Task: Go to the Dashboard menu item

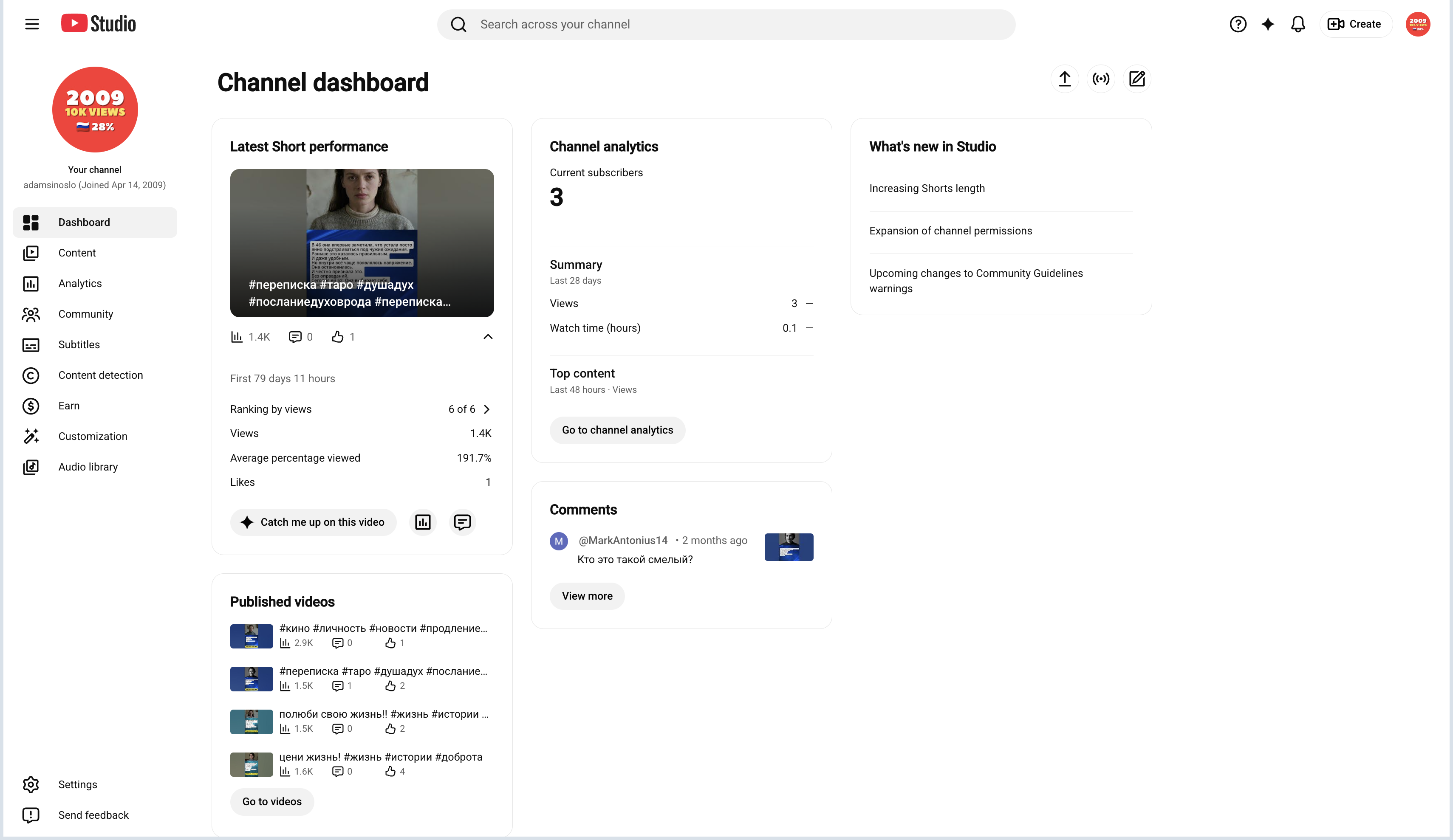Action: (x=95, y=223)
